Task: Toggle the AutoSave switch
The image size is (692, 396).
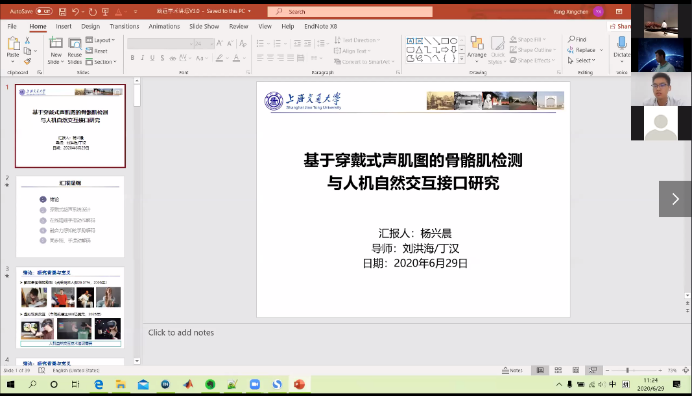Action: [x=44, y=11]
